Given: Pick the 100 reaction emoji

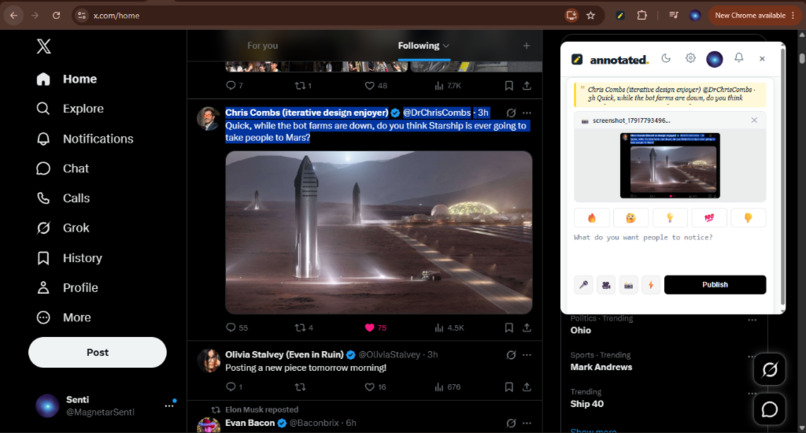Looking at the screenshot, I should (709, 218).
